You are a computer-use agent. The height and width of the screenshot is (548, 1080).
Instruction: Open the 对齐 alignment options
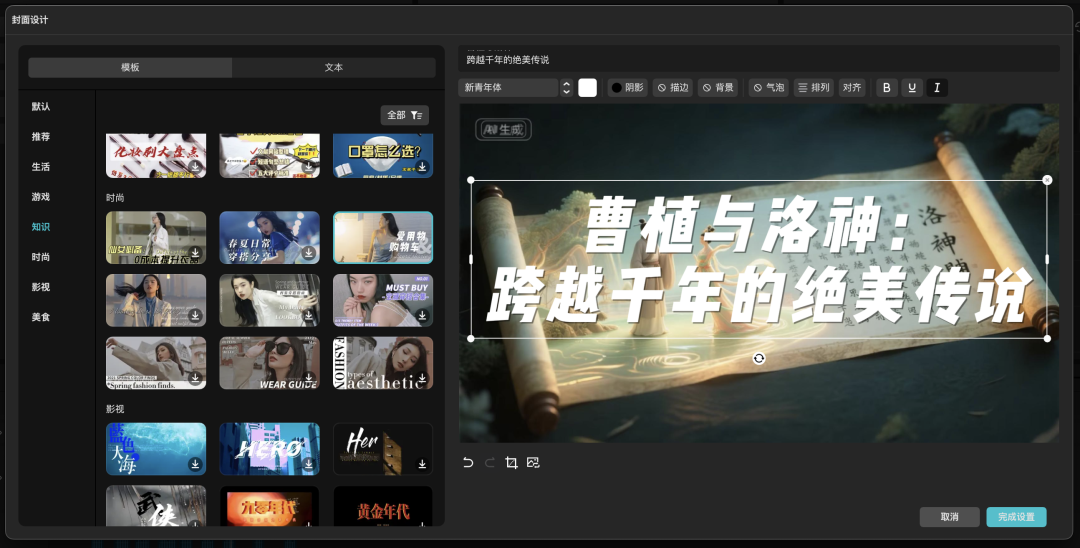852,87
